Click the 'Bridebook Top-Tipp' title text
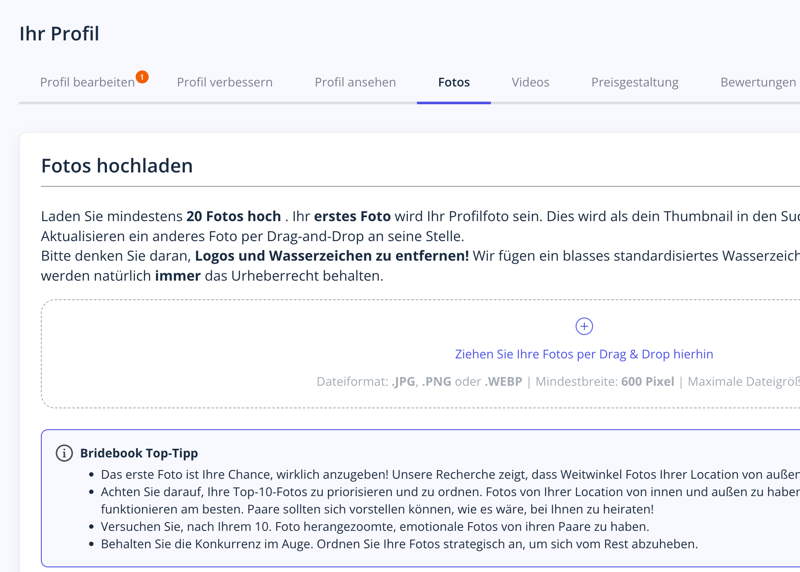The width and height of the screenshot is (800, 572). pyautogui.click(x=139, y=453)
